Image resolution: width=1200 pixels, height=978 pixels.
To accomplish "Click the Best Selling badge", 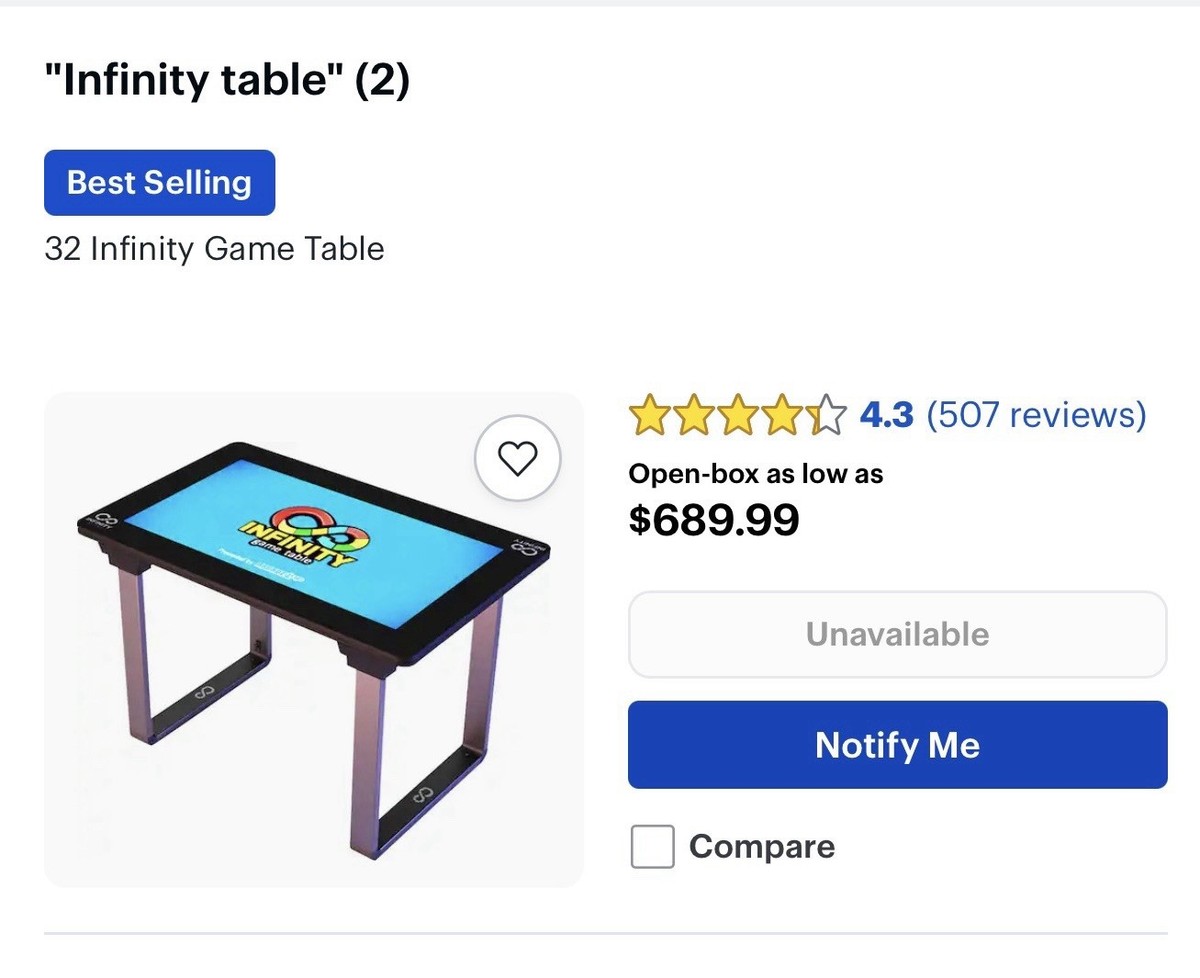I will tap(159, 183).
